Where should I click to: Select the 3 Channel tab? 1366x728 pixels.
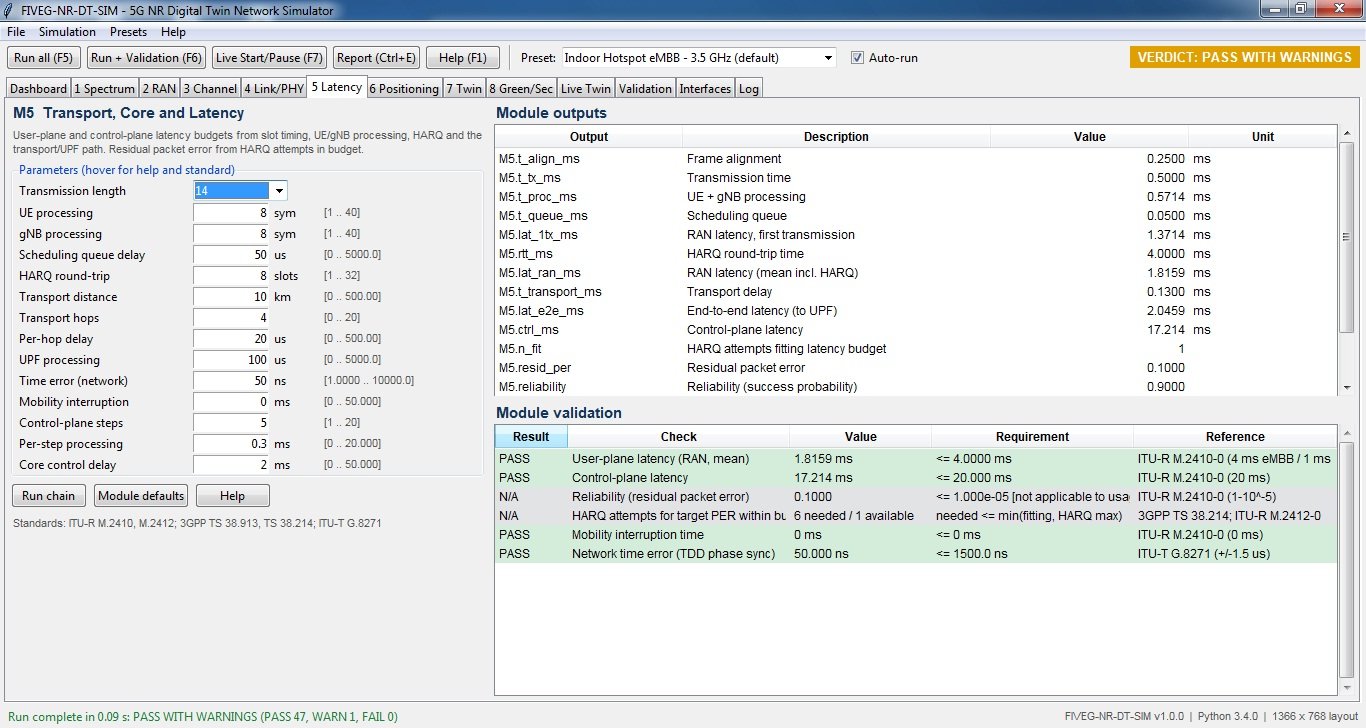[x=210, y=88]
